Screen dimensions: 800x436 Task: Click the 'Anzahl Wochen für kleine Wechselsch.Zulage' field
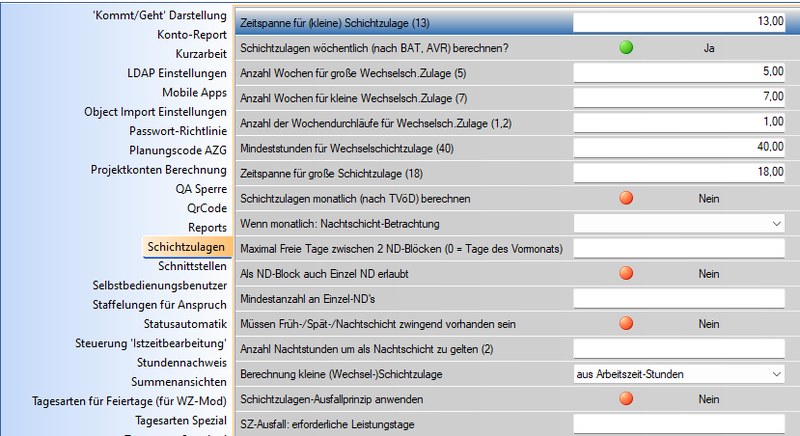(680, 98)
